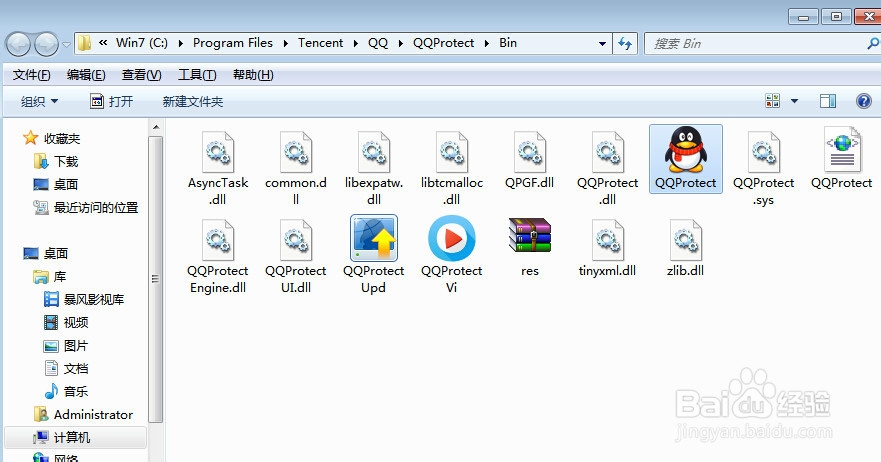Select the QQProtectUI.dll file
Screen dimensions: 881x462
click(296, 256)
